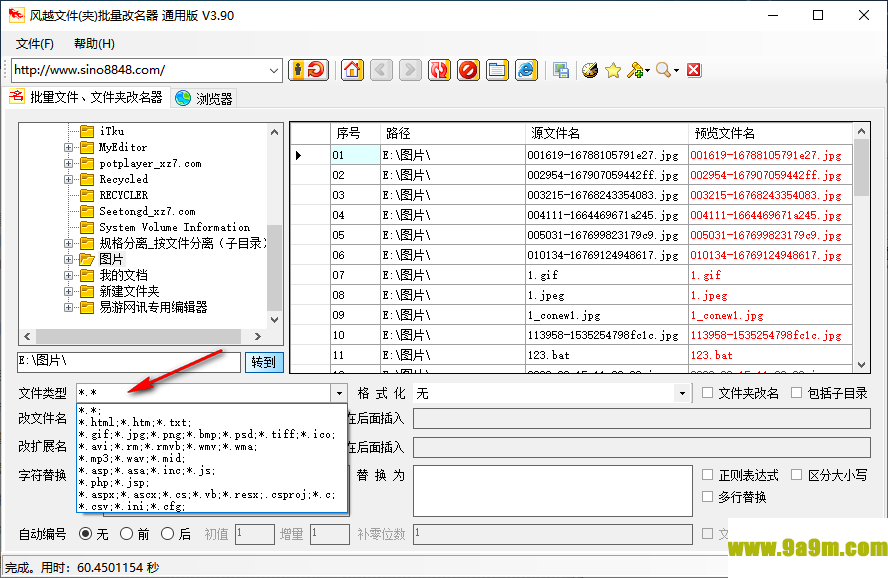
Task: Click the row indicator arrow beside row 01
Action: 298,155
